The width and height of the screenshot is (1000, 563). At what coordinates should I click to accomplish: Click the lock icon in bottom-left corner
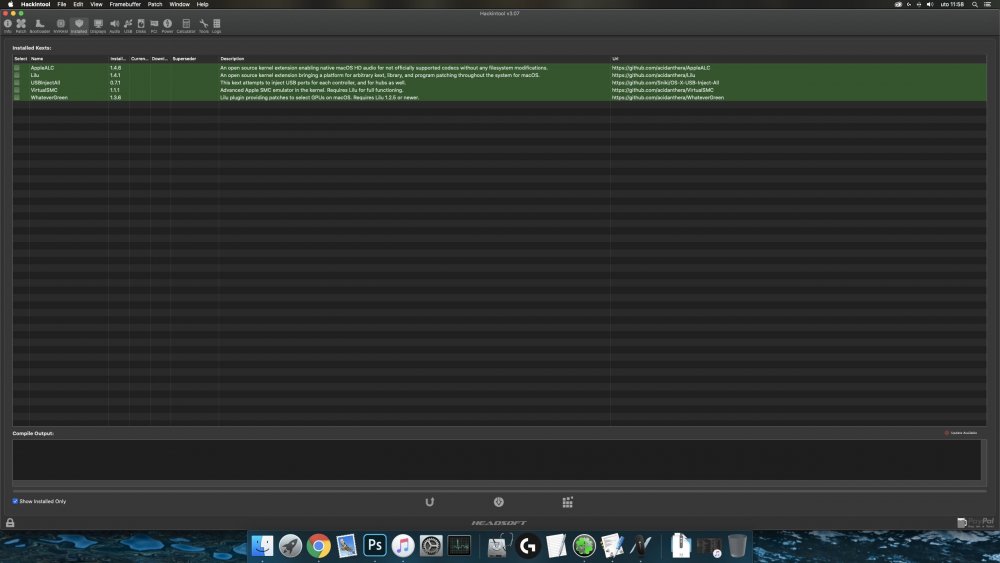coord(10,522)
